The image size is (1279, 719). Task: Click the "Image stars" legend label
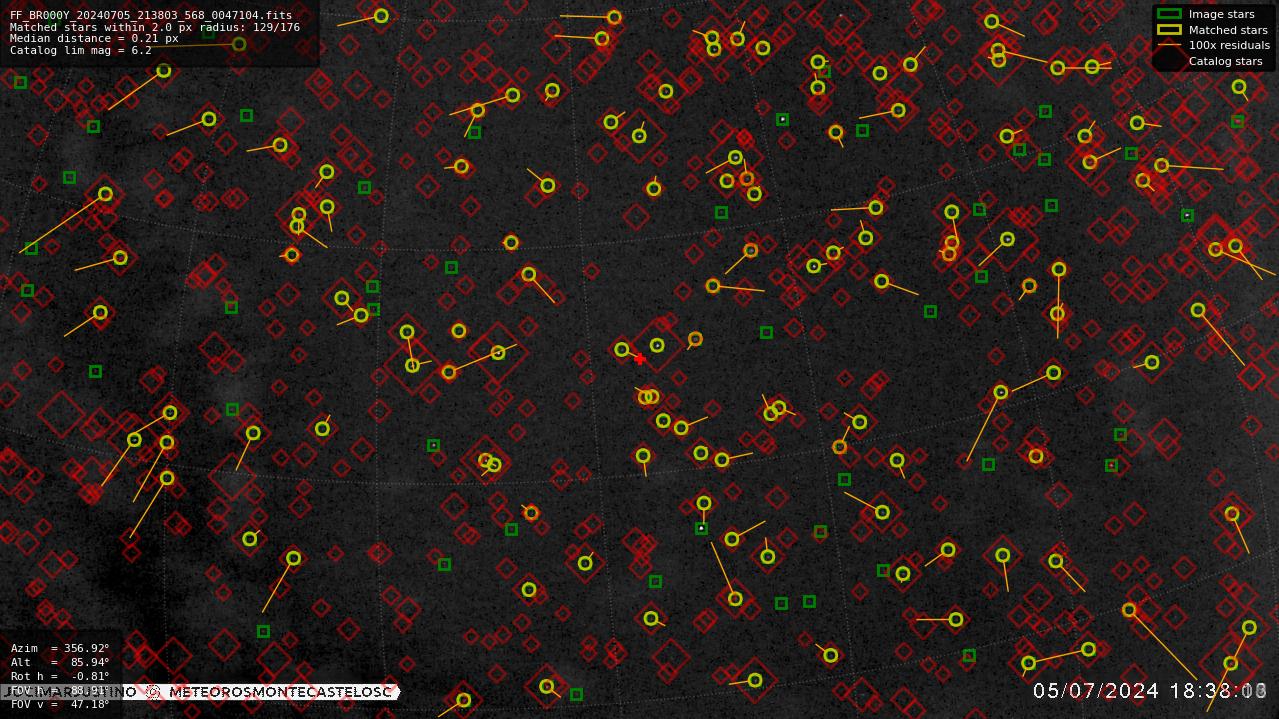click(1221, 14)
